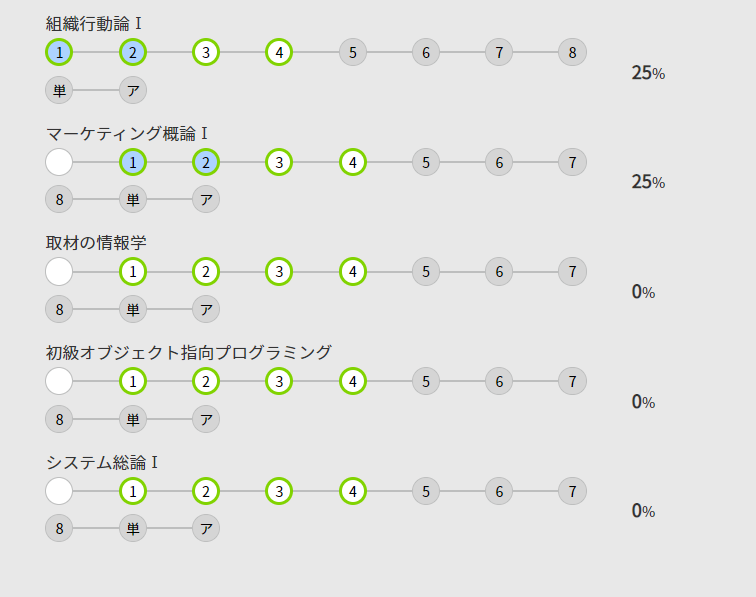This screenshot has height=597, width=756.
Task: Click chapter 8 of 初級オブジェクト指向プログラミング
Action: [59, 419]
